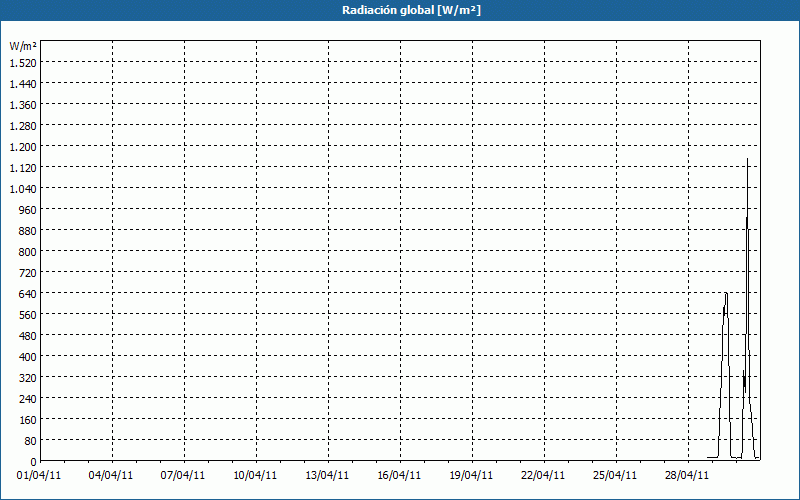Viewport: 800px width, 500px height.
Task: Select the 800 y-axis value
Action: click(28, 252)
